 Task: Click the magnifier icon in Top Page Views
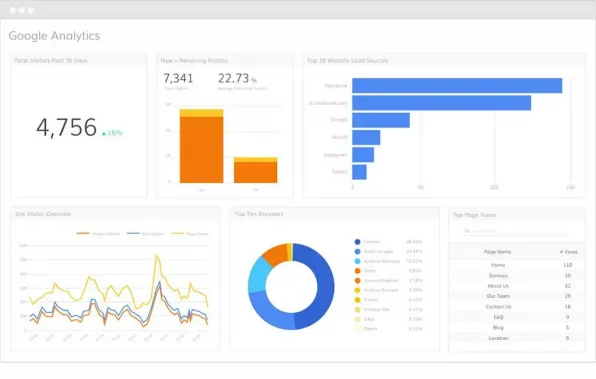[467, 230]
